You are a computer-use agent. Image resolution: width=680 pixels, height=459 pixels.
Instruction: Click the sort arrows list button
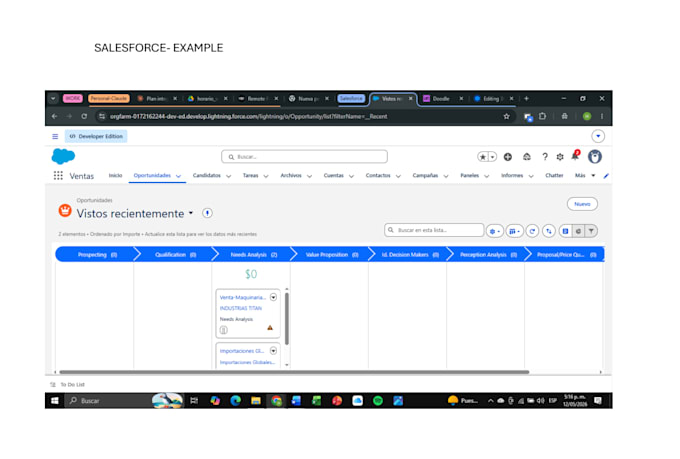[549, 231]
